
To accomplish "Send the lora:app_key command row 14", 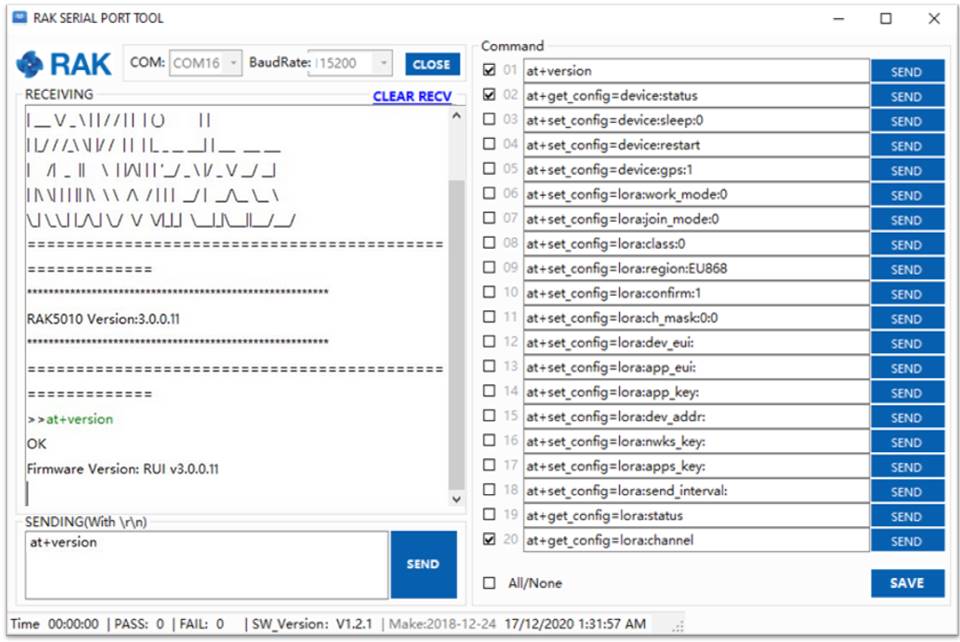I will (907, 392).
